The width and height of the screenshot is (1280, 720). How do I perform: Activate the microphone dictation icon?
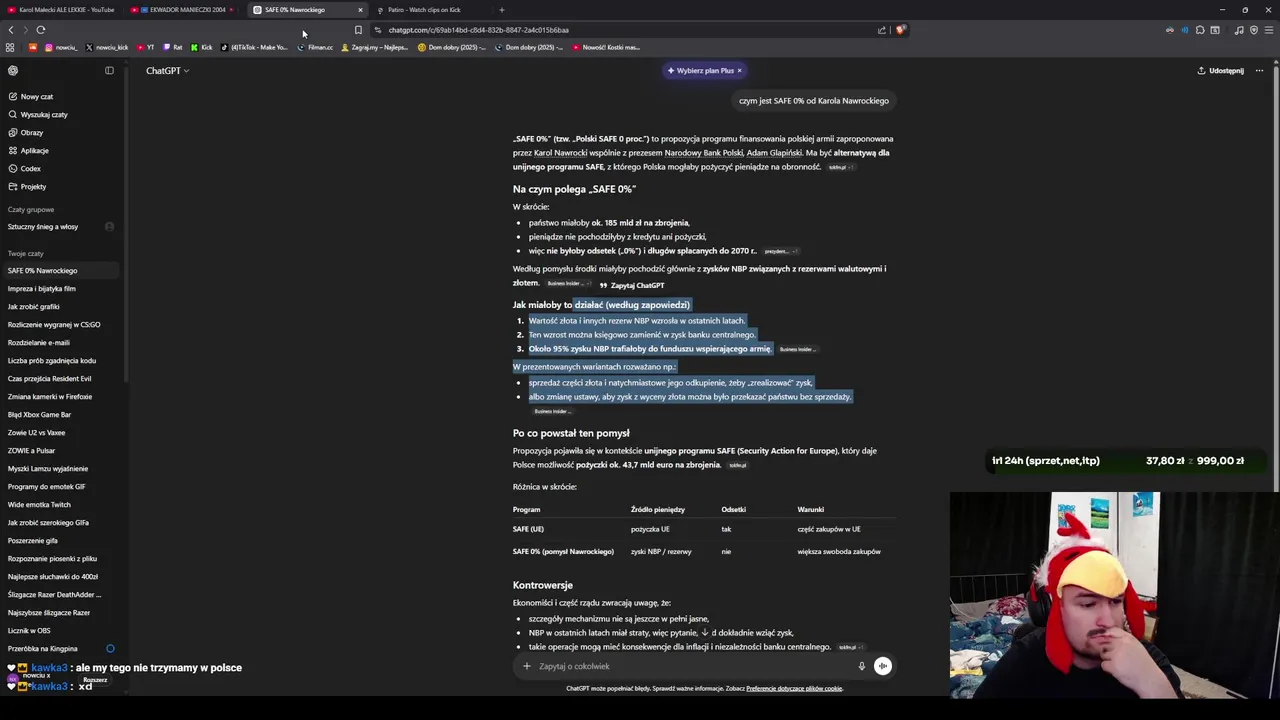point(861,666)
